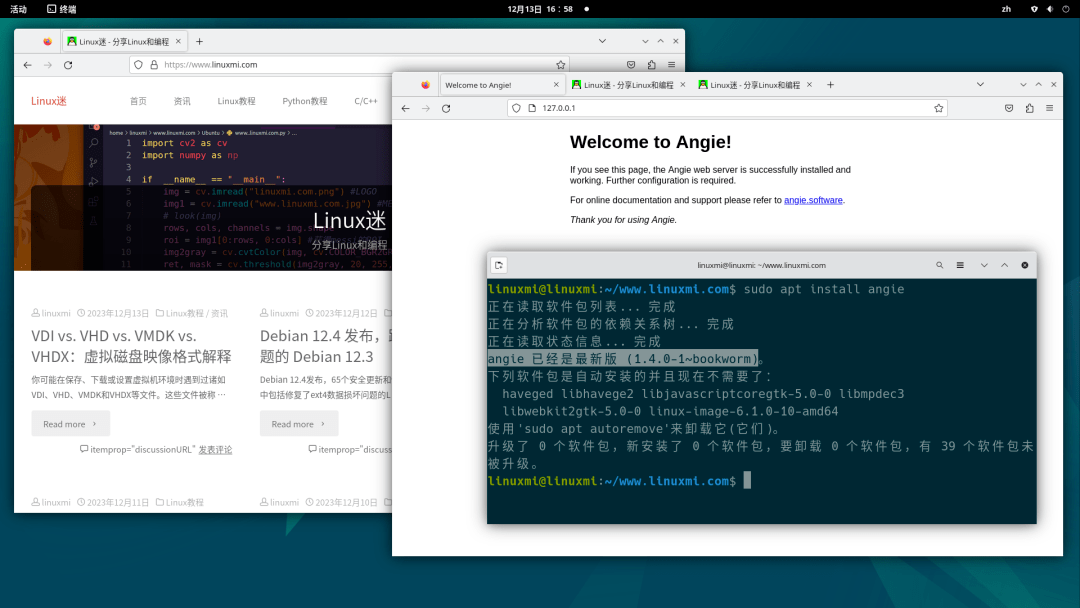Reload the 127.0.0.1 page
1080x608 pixels.
[445, 108]
